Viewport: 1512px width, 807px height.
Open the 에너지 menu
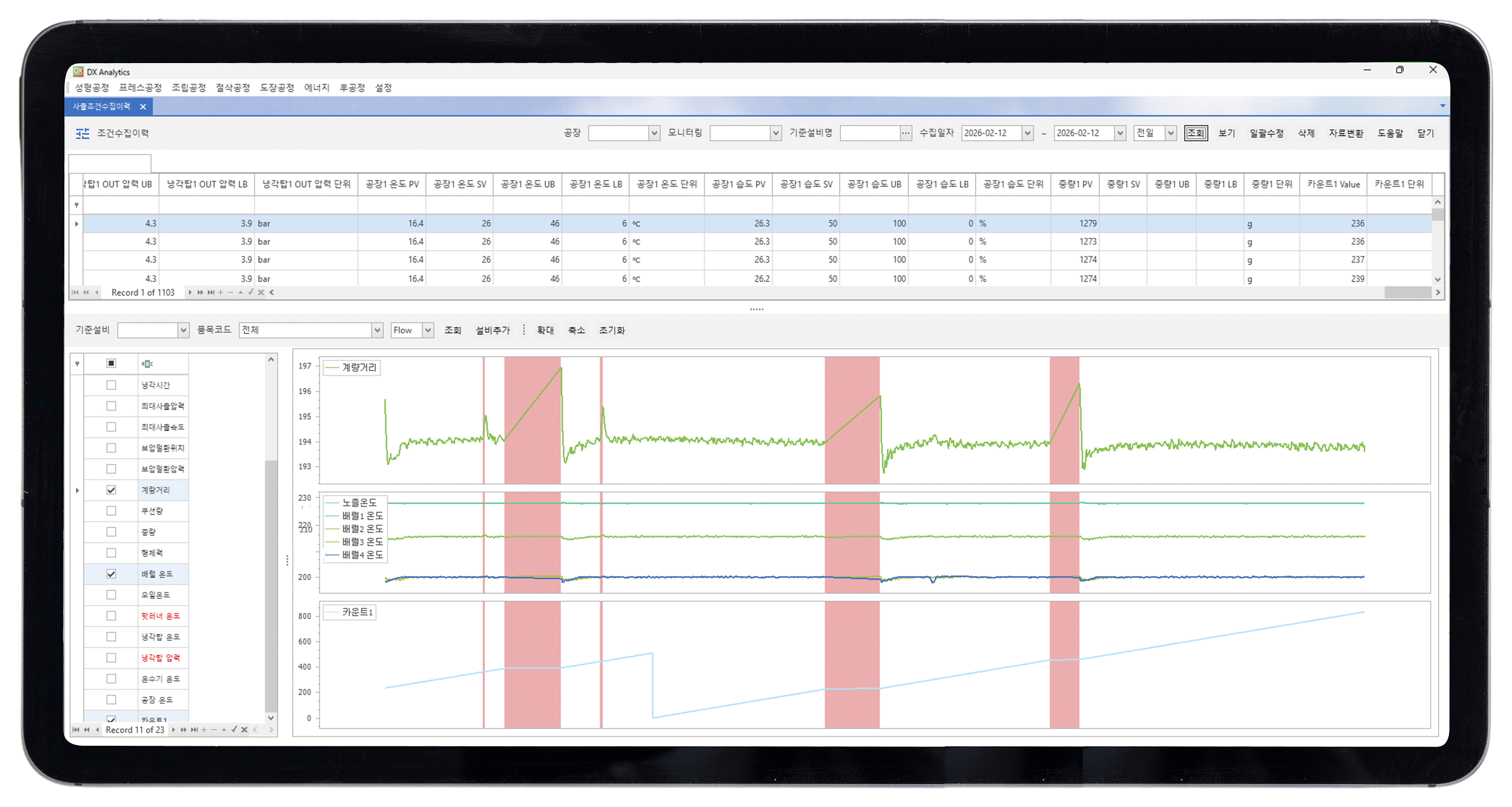click(316, 88)
